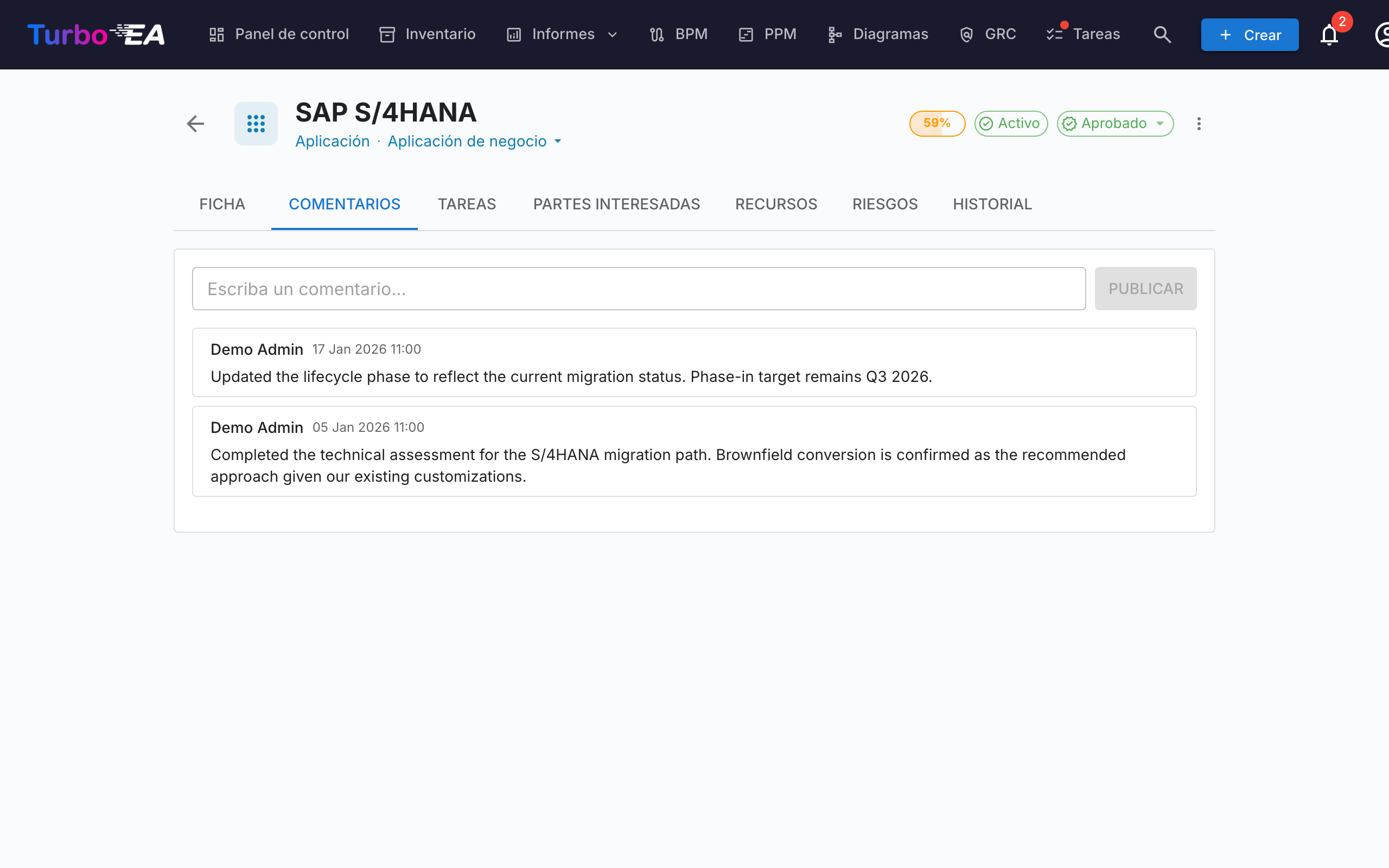Screen dimensions: 1389x868
Task: Click the 59% data quality indicator
Action: click(x=936, y=124)
